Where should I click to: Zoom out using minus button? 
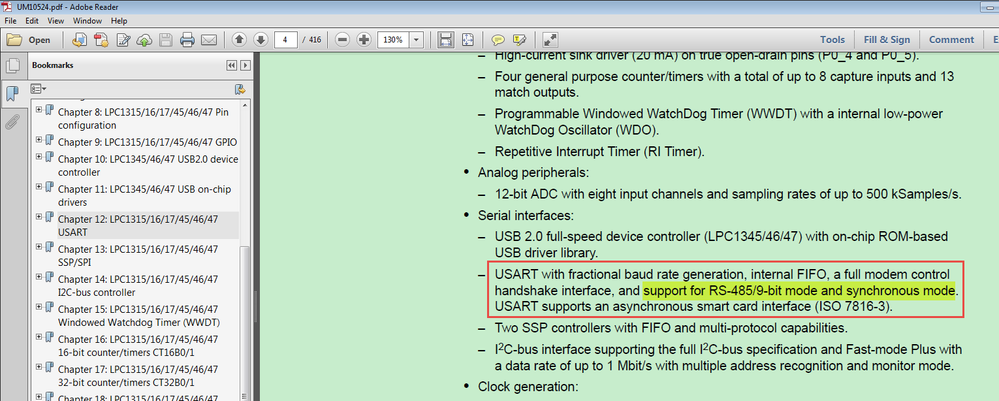coord(342,40)
